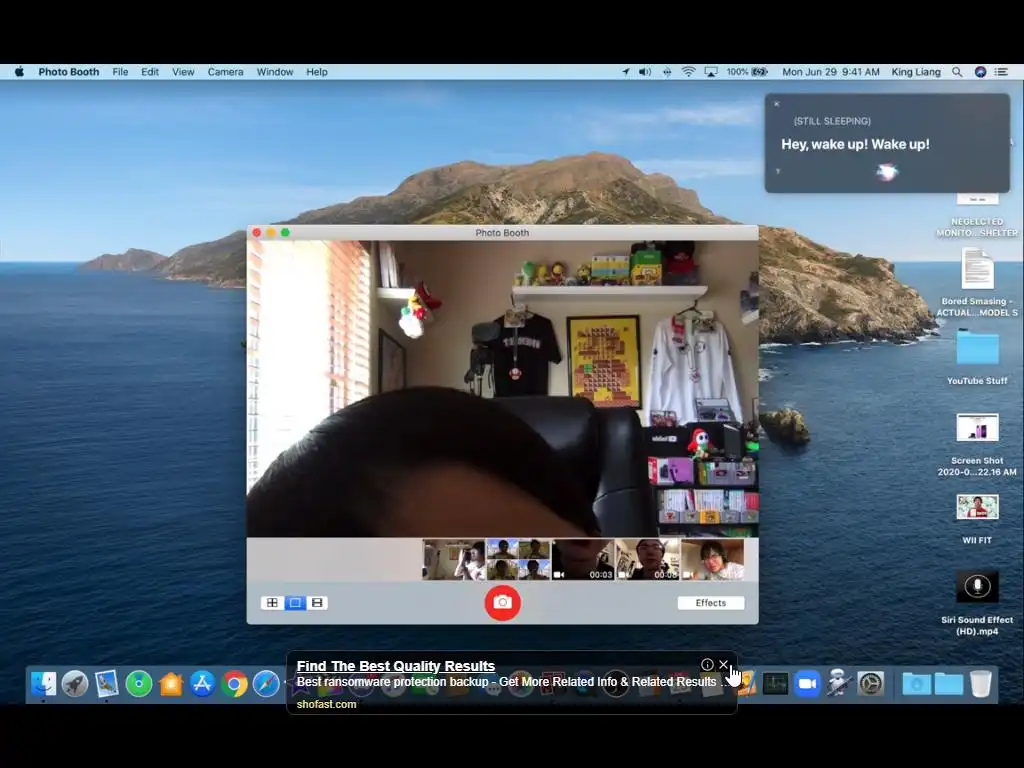Image resolution: width=1024 pixels, height=768 pixels.
Task: Switch to movie clip recording mode
Action: (317, 603)
